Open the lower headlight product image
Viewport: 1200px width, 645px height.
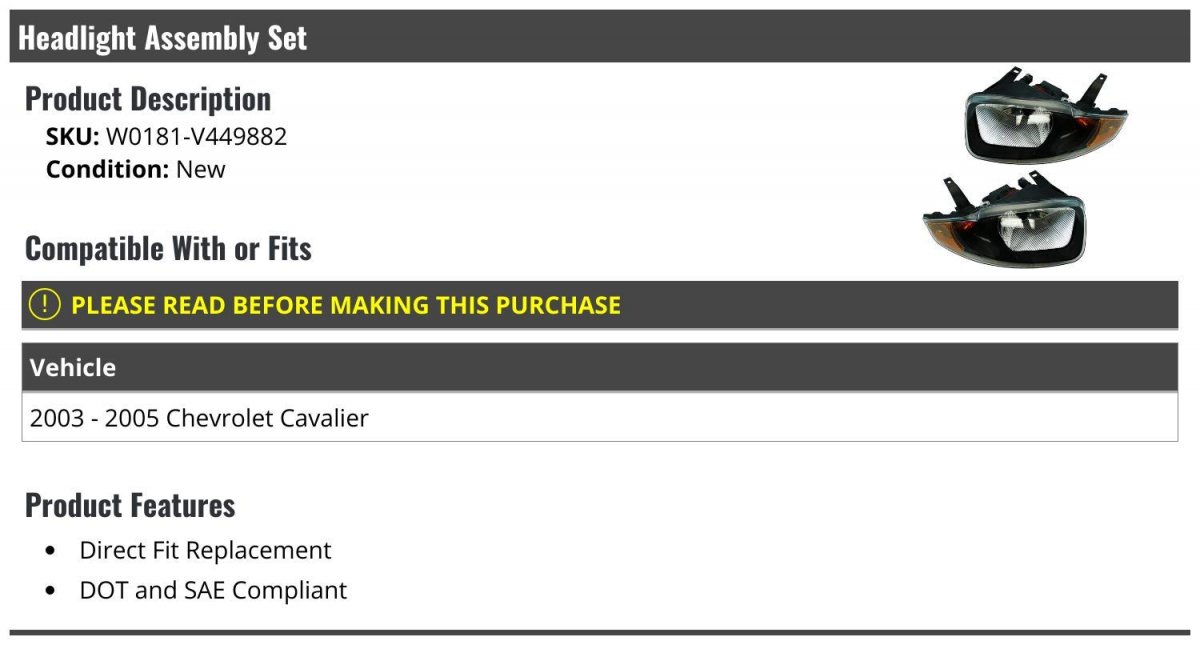tap(1003, 217)
